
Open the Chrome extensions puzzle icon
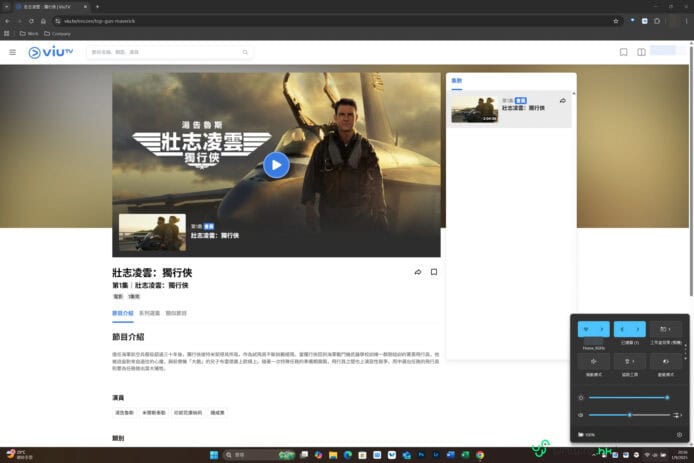tap(657, 21)
